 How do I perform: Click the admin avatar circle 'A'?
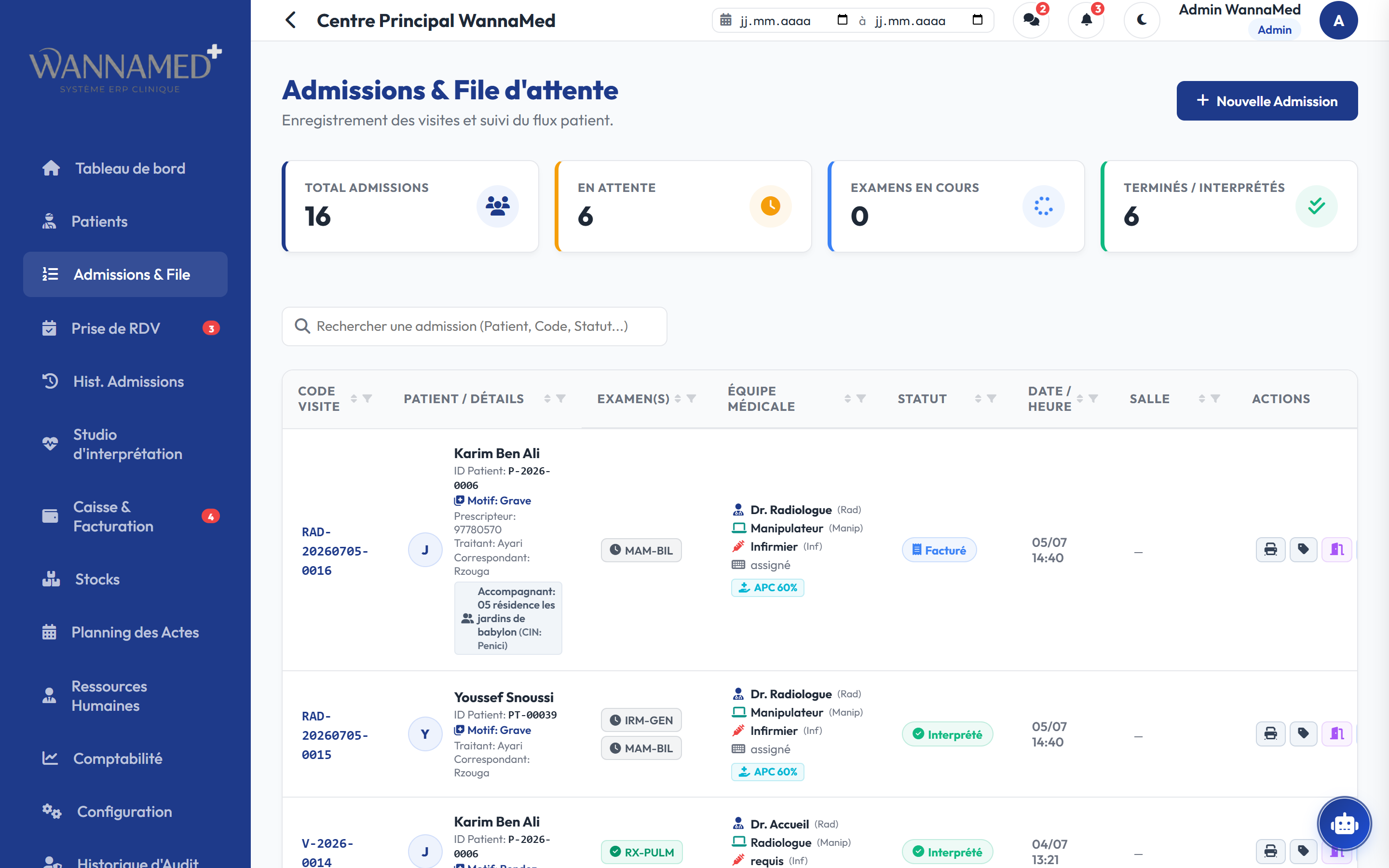tap(1338, 20)
